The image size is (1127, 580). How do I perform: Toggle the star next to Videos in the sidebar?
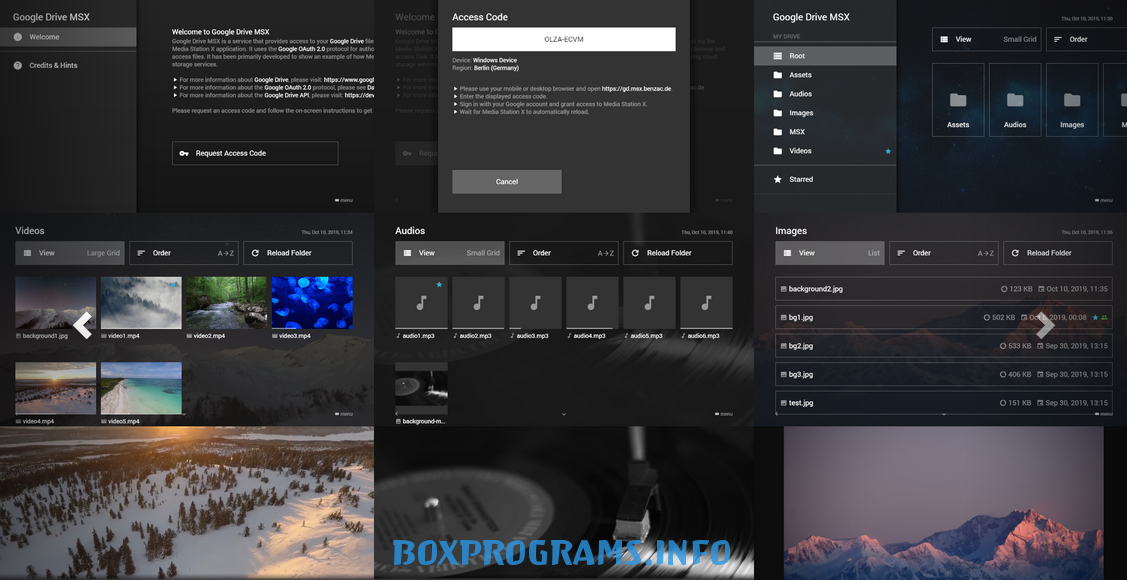pyautogui.click(x=887, y=151)
